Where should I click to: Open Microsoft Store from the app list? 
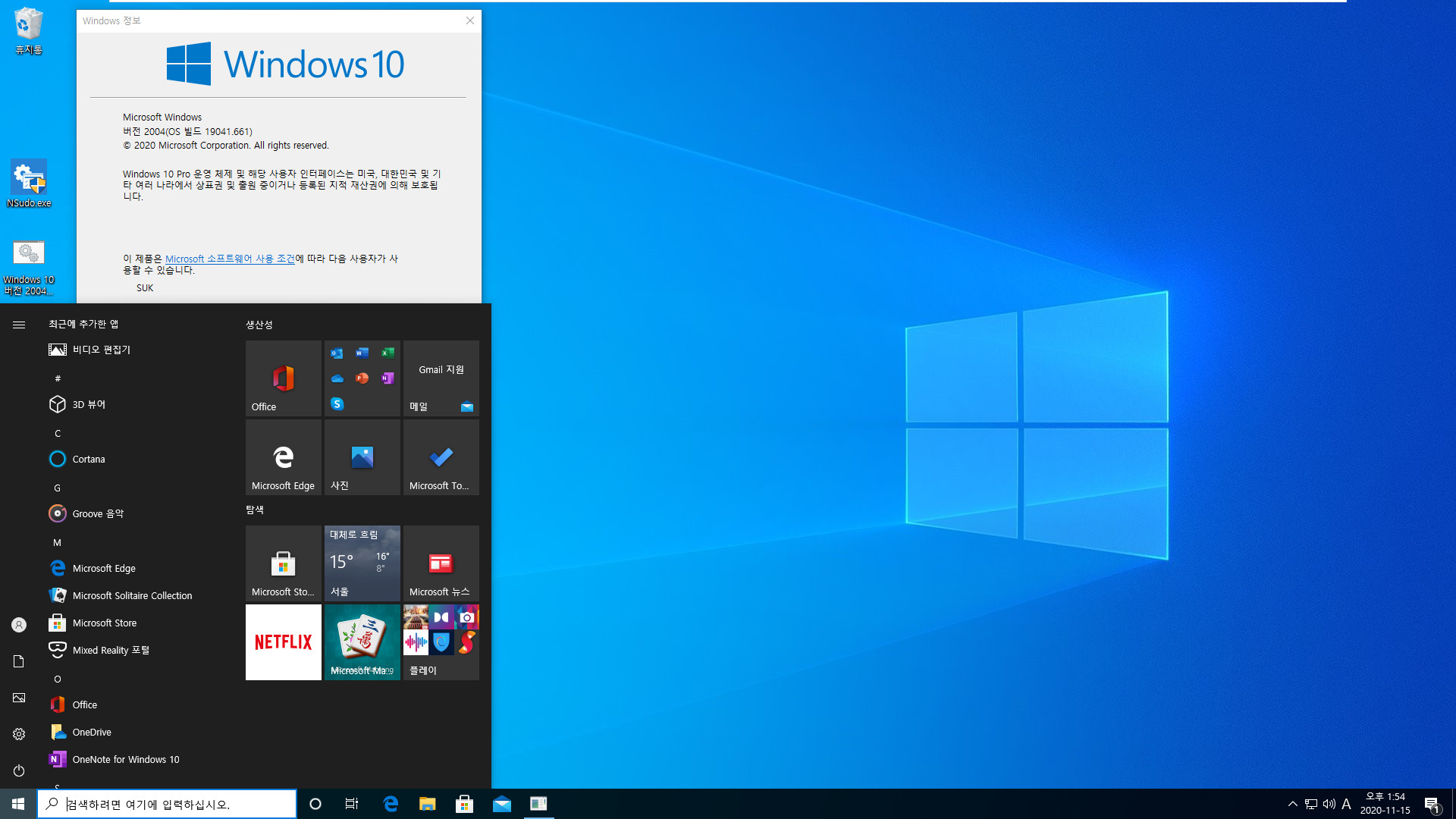click(x=136, y=623)
